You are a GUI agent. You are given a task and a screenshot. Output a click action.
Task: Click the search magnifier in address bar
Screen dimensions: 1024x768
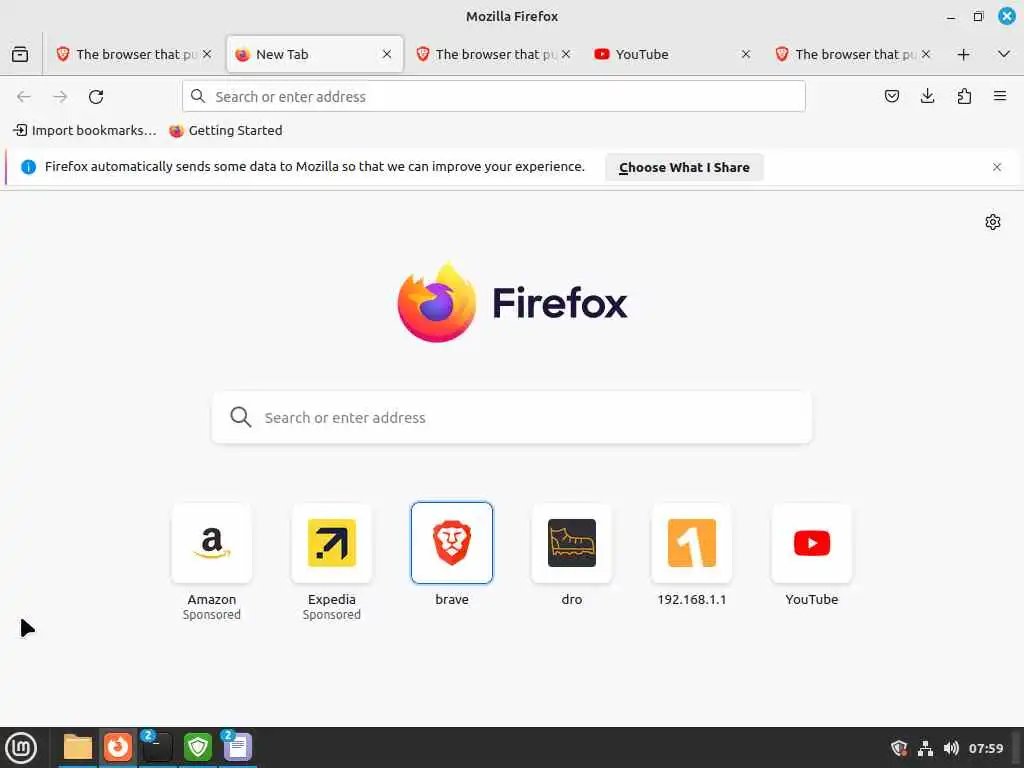pyautogui.click(x=198, y=97)
